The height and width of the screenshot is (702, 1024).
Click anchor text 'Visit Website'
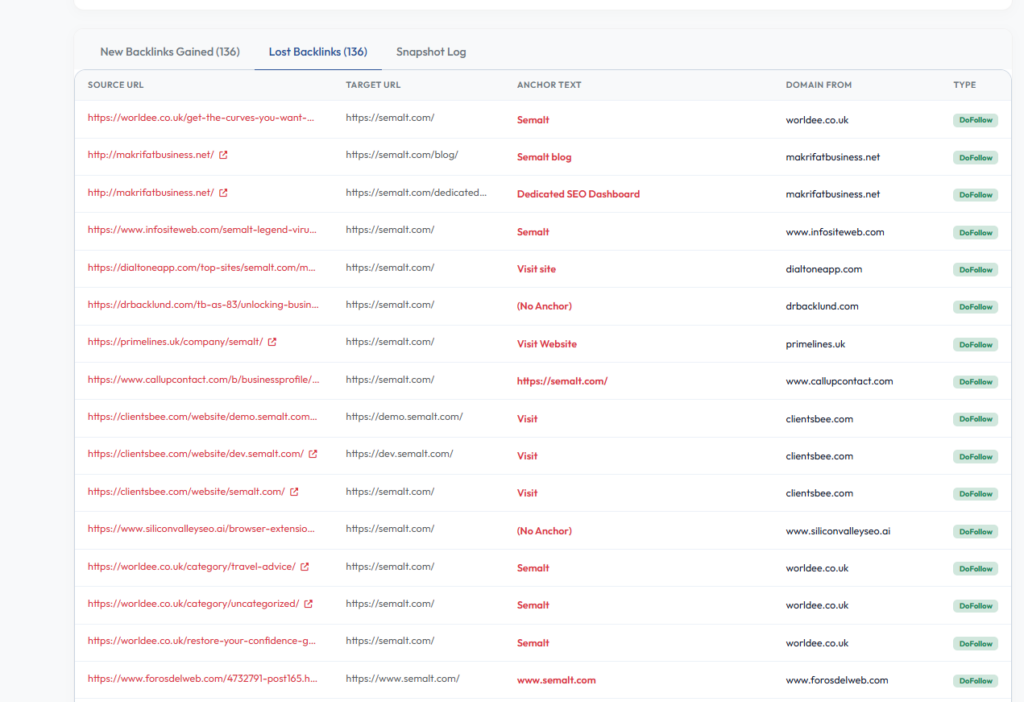547,344
